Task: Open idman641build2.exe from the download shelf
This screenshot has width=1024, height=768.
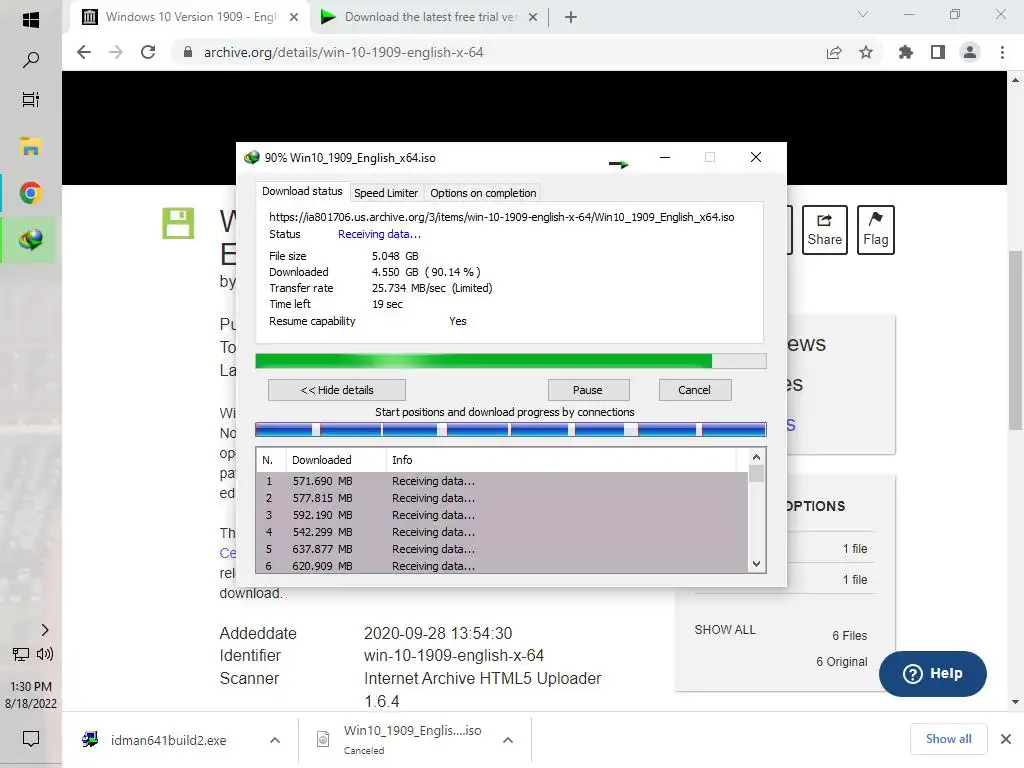Action: click(168, 740)
